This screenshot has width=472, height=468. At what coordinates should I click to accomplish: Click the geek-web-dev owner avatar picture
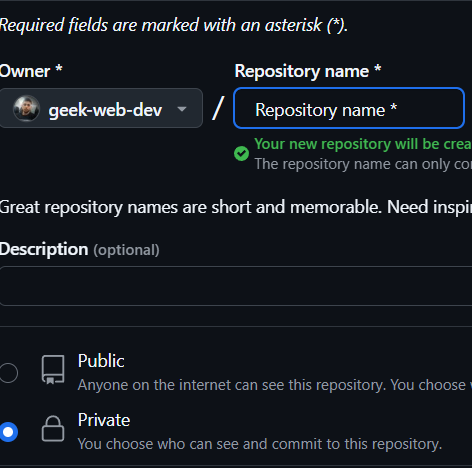tap(26, 108)
